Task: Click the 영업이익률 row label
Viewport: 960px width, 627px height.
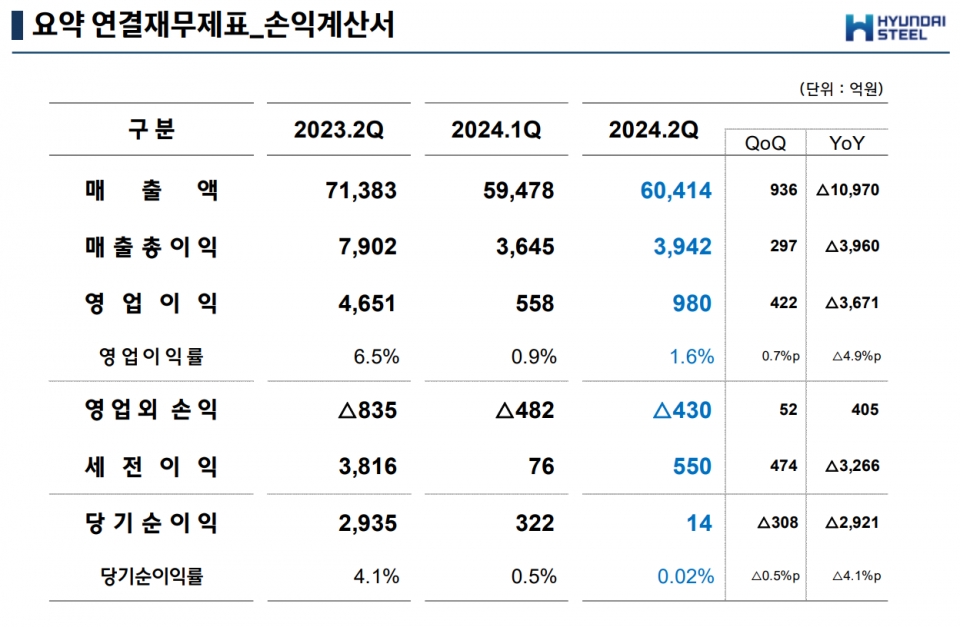Action: [x=151, y=356]
